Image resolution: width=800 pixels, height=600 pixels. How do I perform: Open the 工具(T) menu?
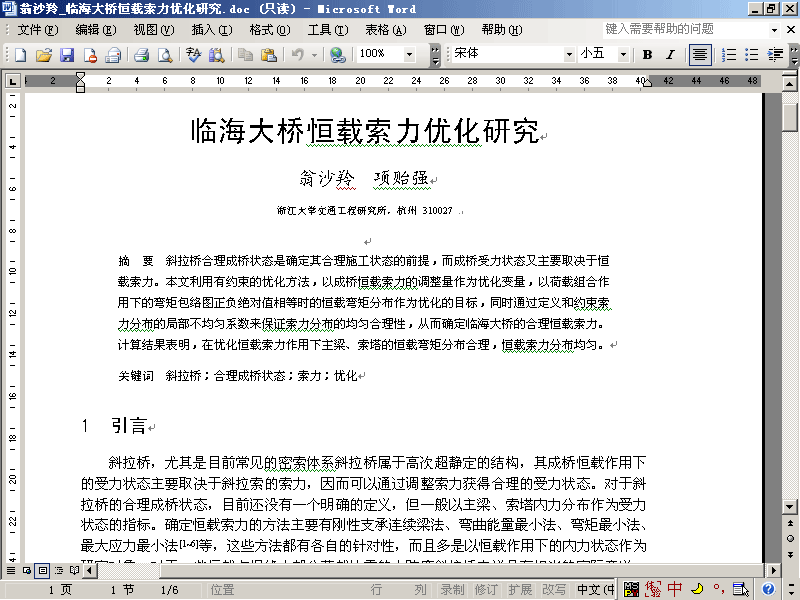pos(328,30)
